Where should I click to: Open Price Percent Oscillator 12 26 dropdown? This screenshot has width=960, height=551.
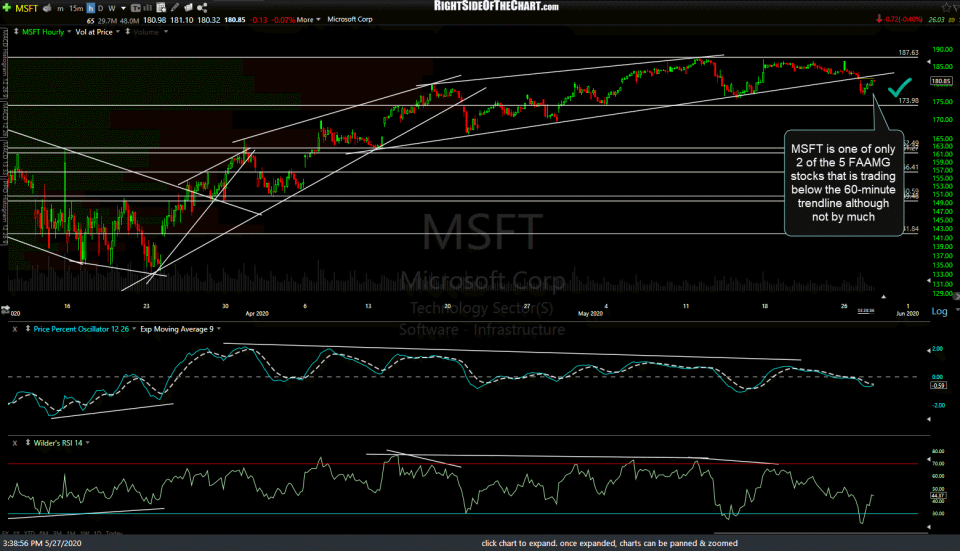(x=133, y=329)
